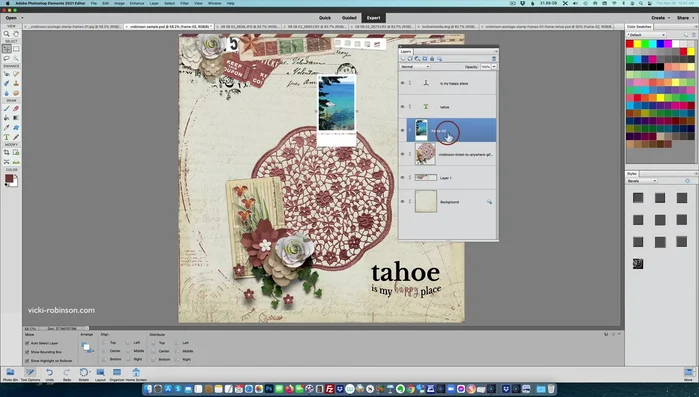The image size is (699, 397).
Task: Select the Red Eye Removal tool
Action: point(6,74)
